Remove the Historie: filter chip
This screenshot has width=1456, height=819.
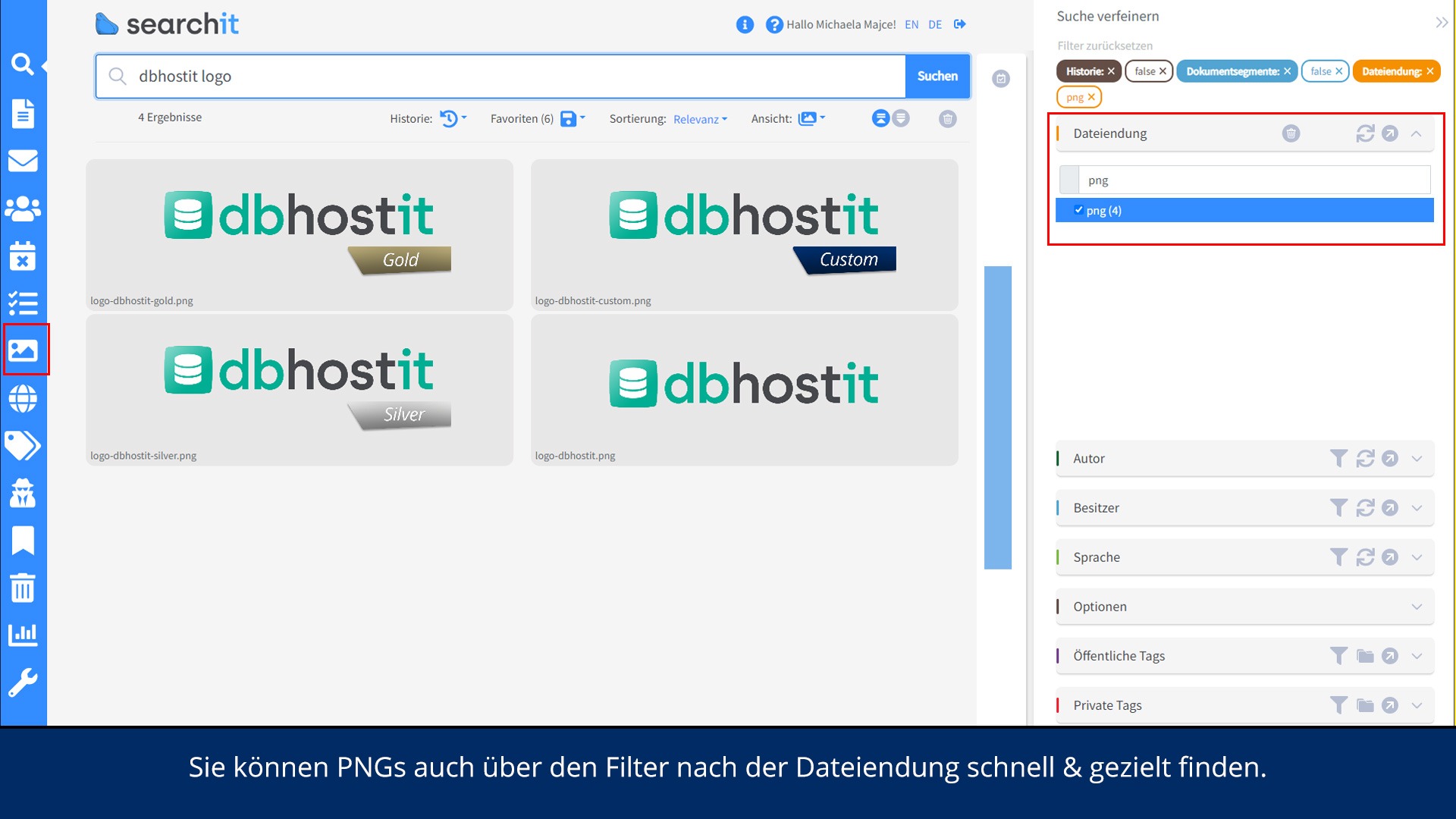click(1111, 71)
